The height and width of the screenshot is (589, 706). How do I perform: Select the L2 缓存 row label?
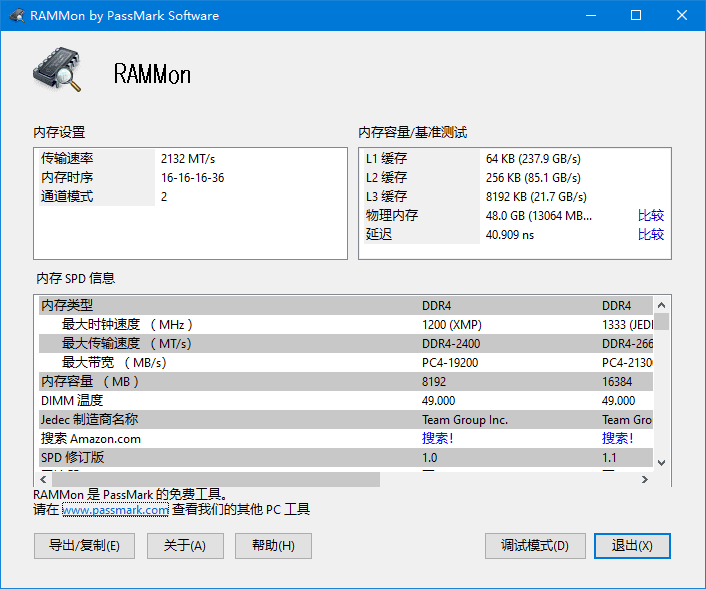click(386, 177)
